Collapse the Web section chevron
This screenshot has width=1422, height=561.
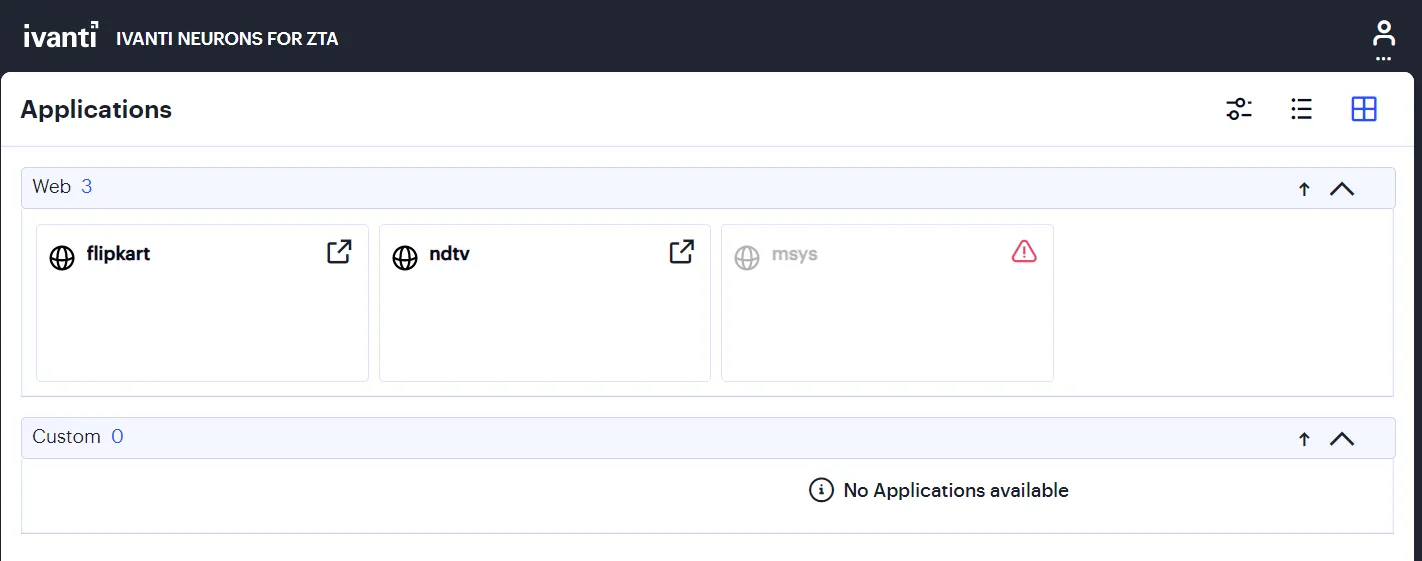pos(1342,188)
